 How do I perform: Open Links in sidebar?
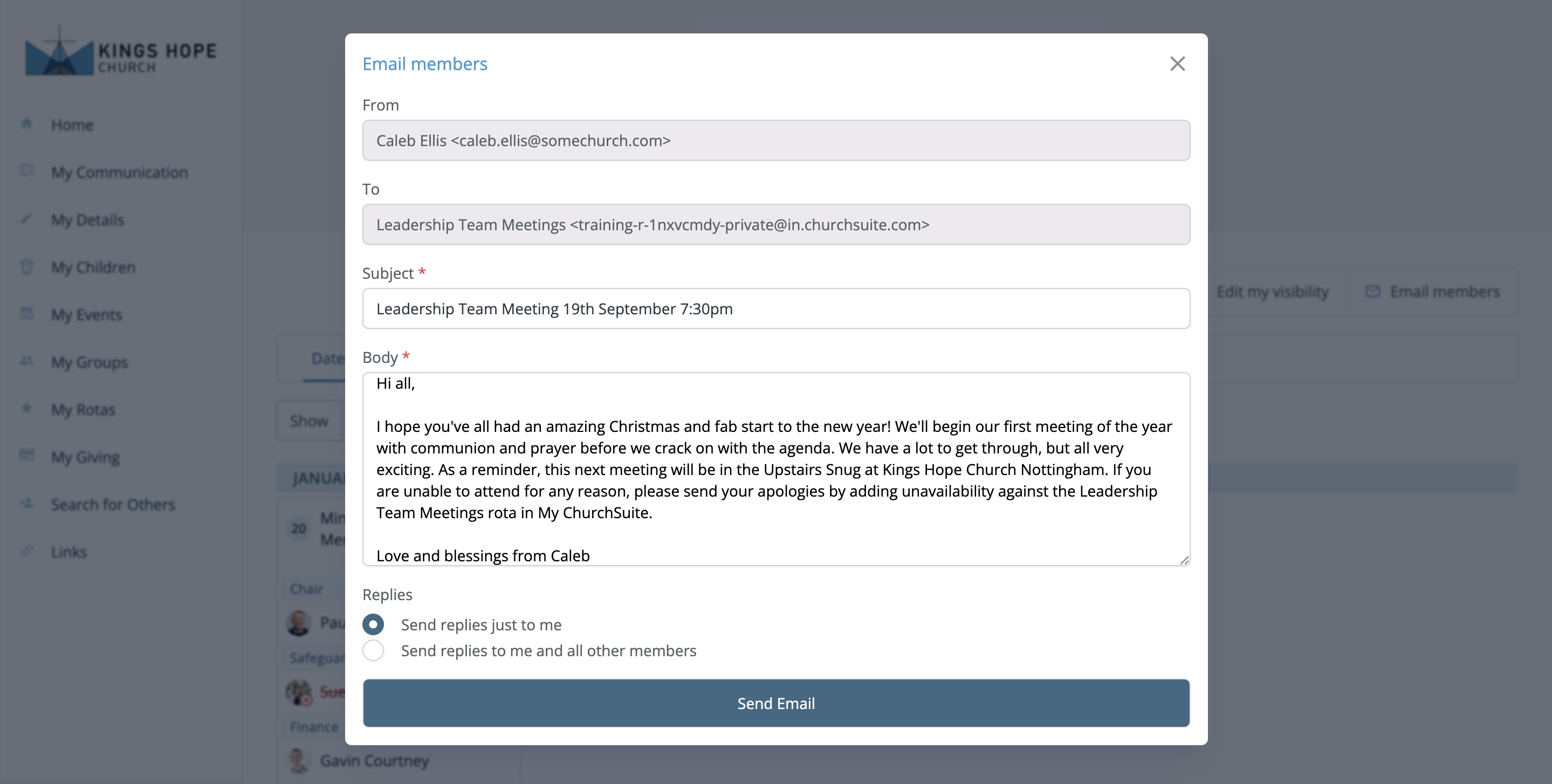tap(68, 552)
